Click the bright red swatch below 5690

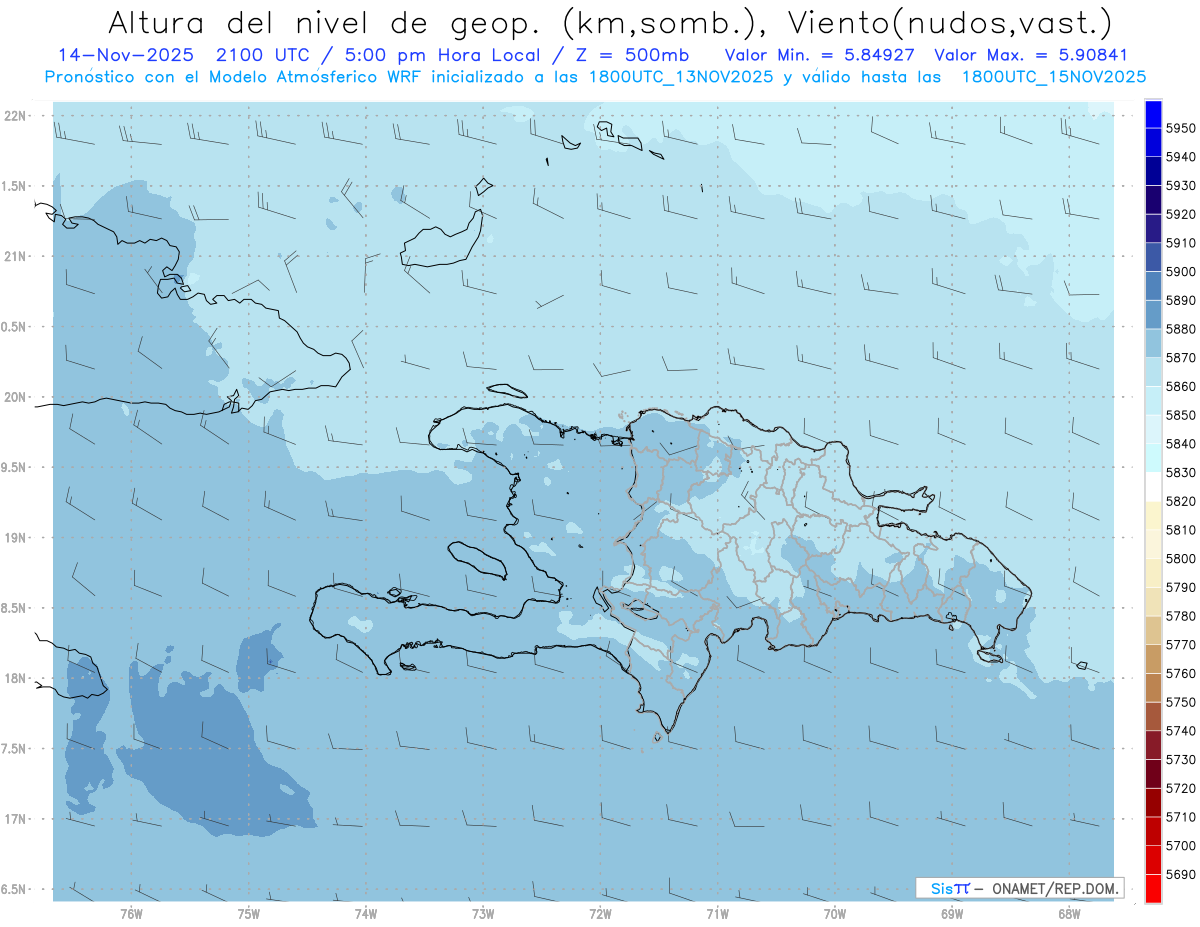[1153, 888]
